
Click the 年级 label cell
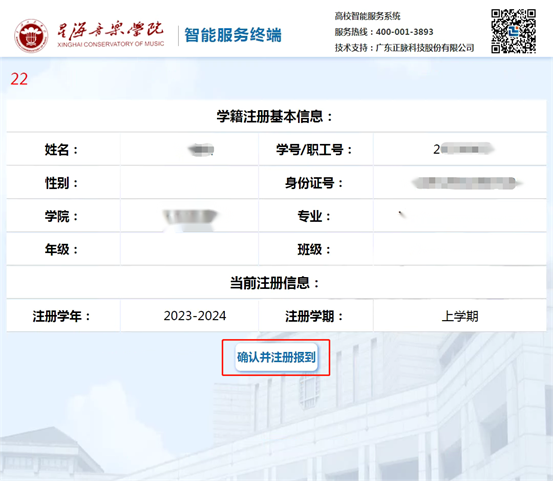click(x=63, y=249)
